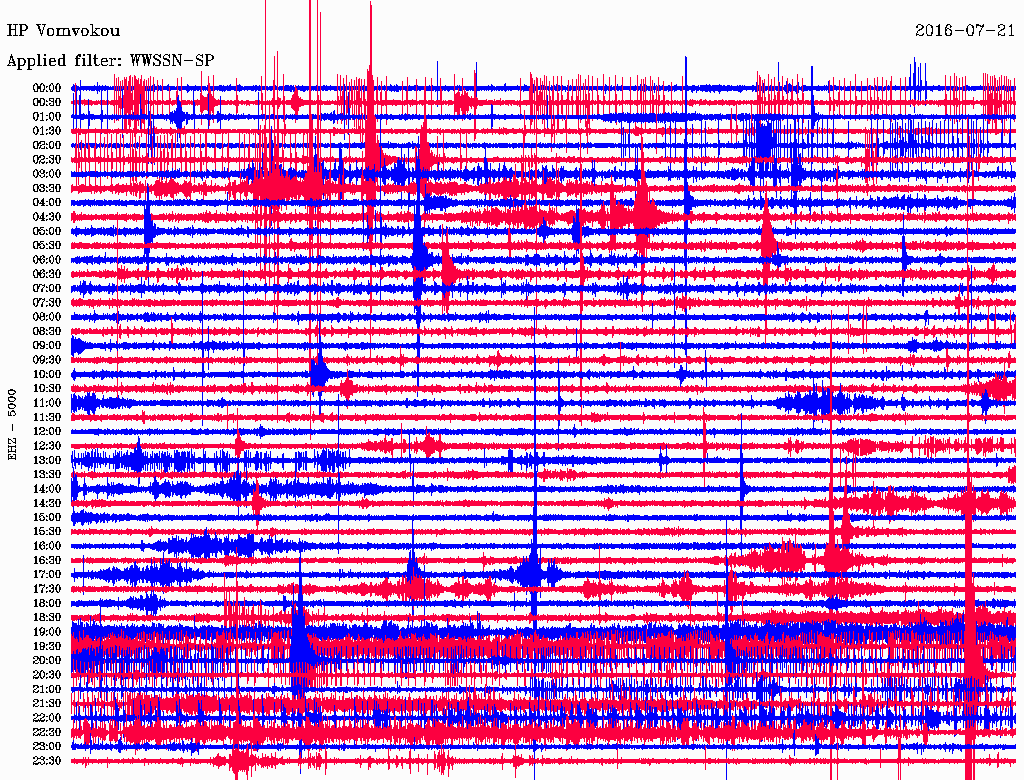This screenshot has width=1024, height=780.
Task: Select the 13:30 time label
Action: point(47,474)
